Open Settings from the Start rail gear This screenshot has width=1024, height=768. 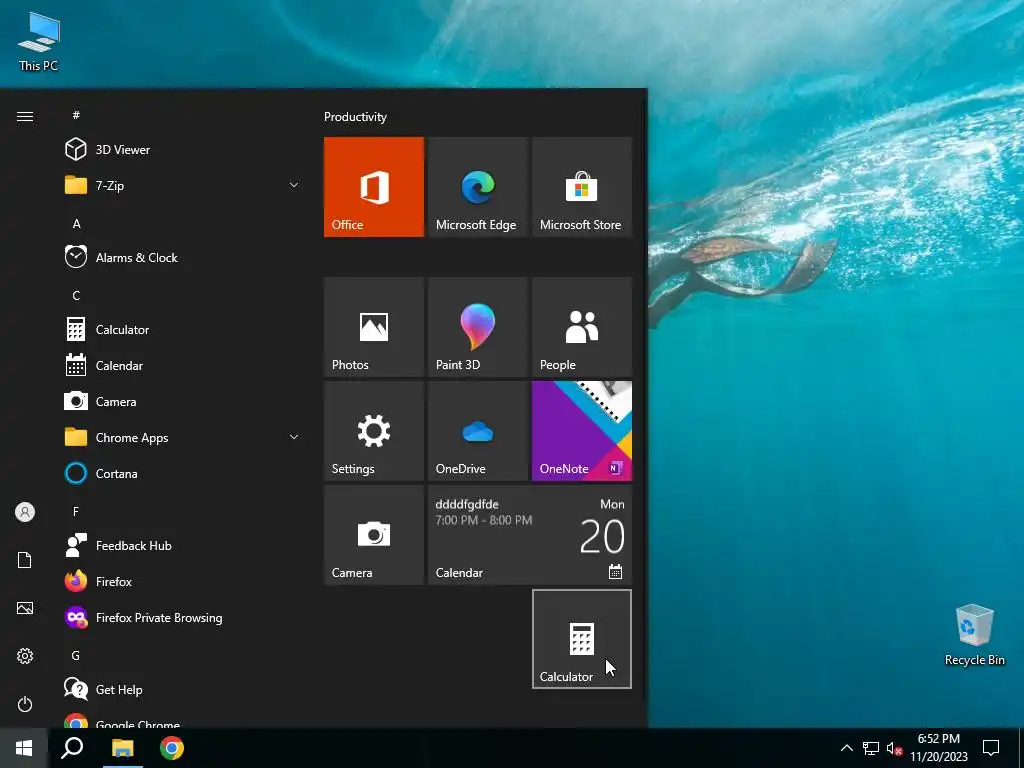25,656
